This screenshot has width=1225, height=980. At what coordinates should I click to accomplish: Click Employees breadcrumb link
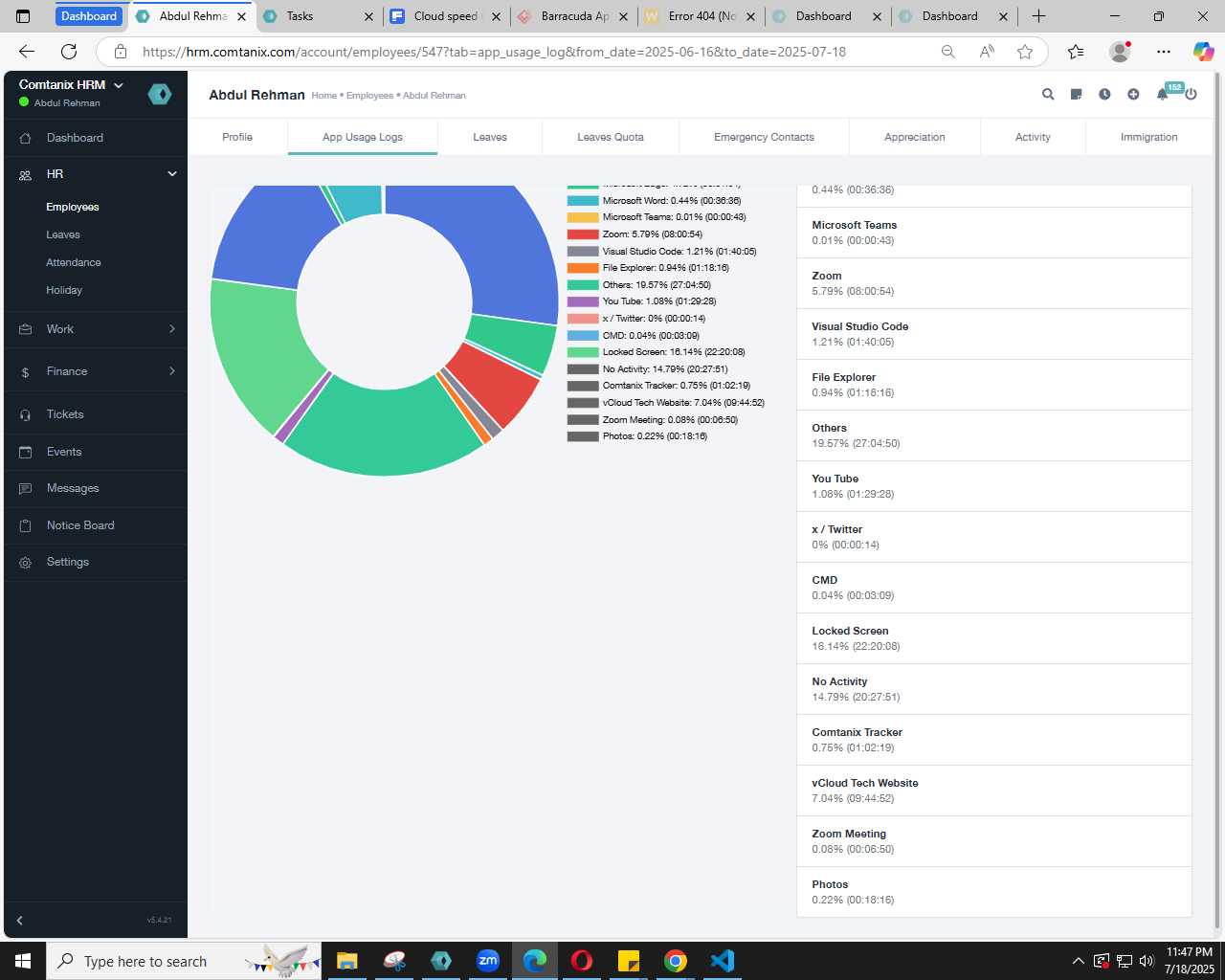coord(369,96)
